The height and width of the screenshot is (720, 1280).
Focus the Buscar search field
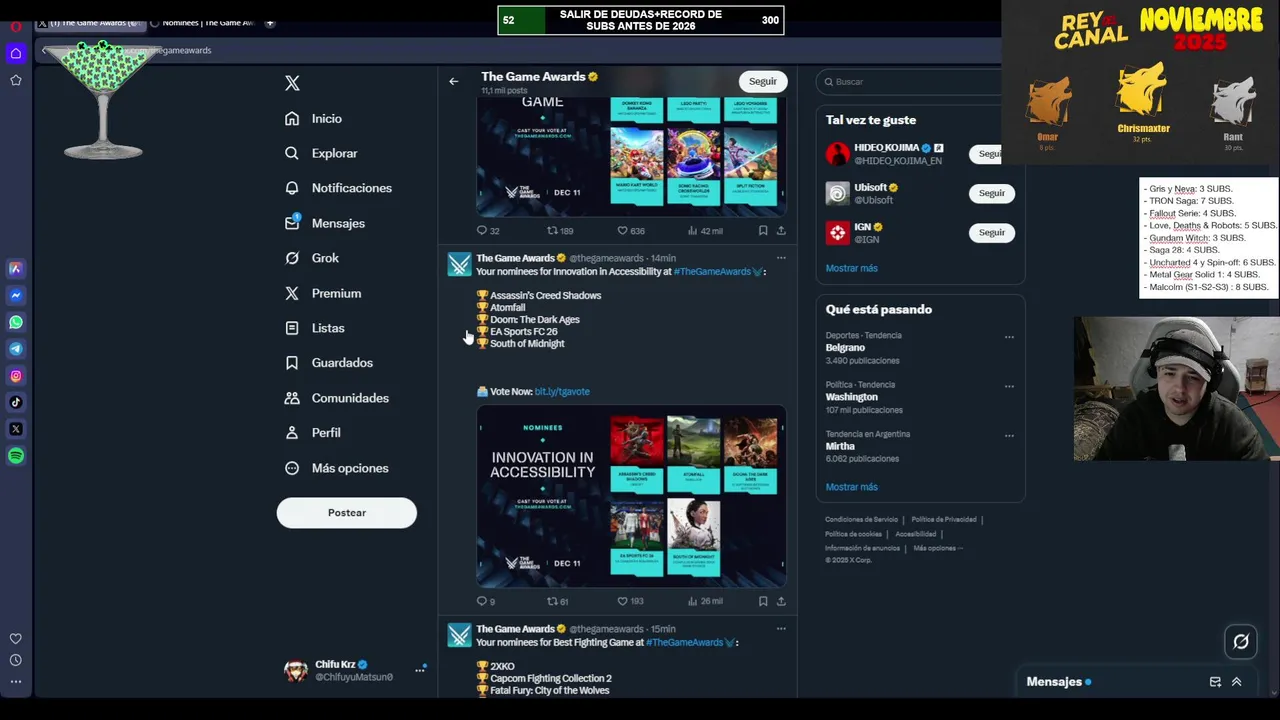click(x=910, y=82)
